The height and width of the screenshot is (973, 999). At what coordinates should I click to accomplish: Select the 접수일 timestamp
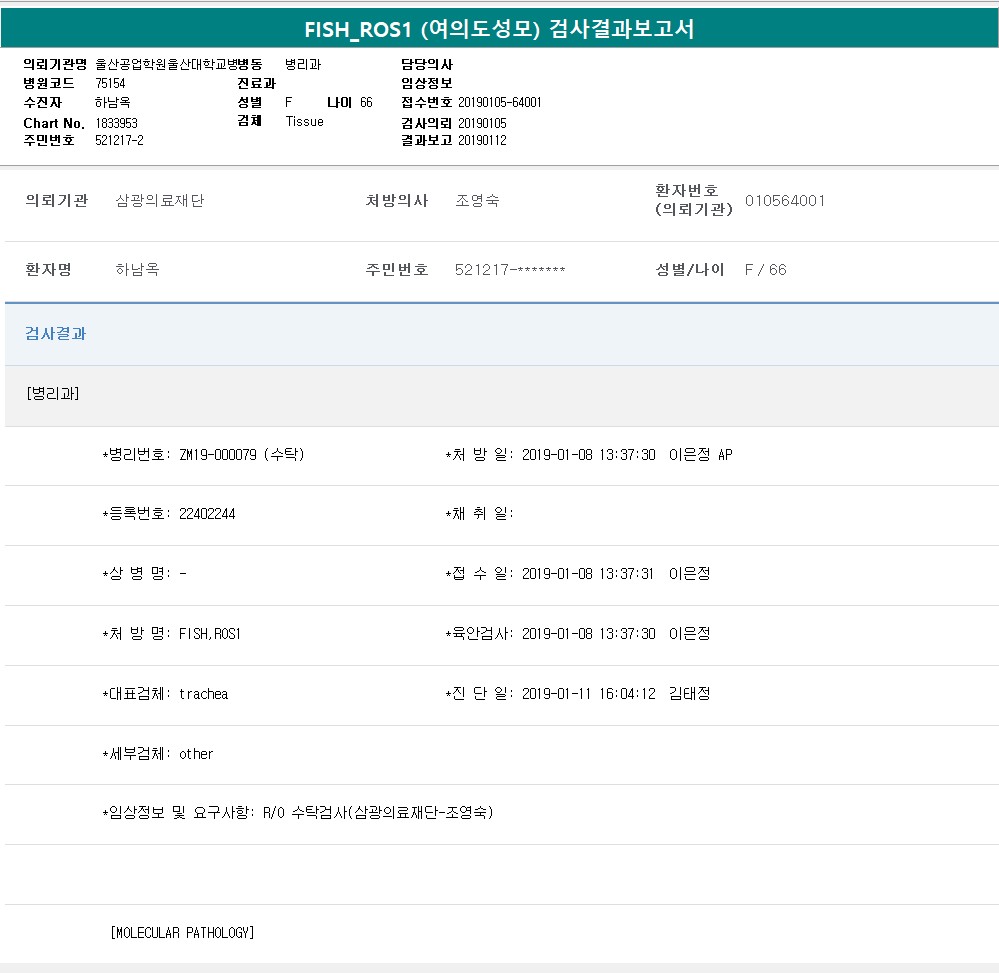pos(588,574)
